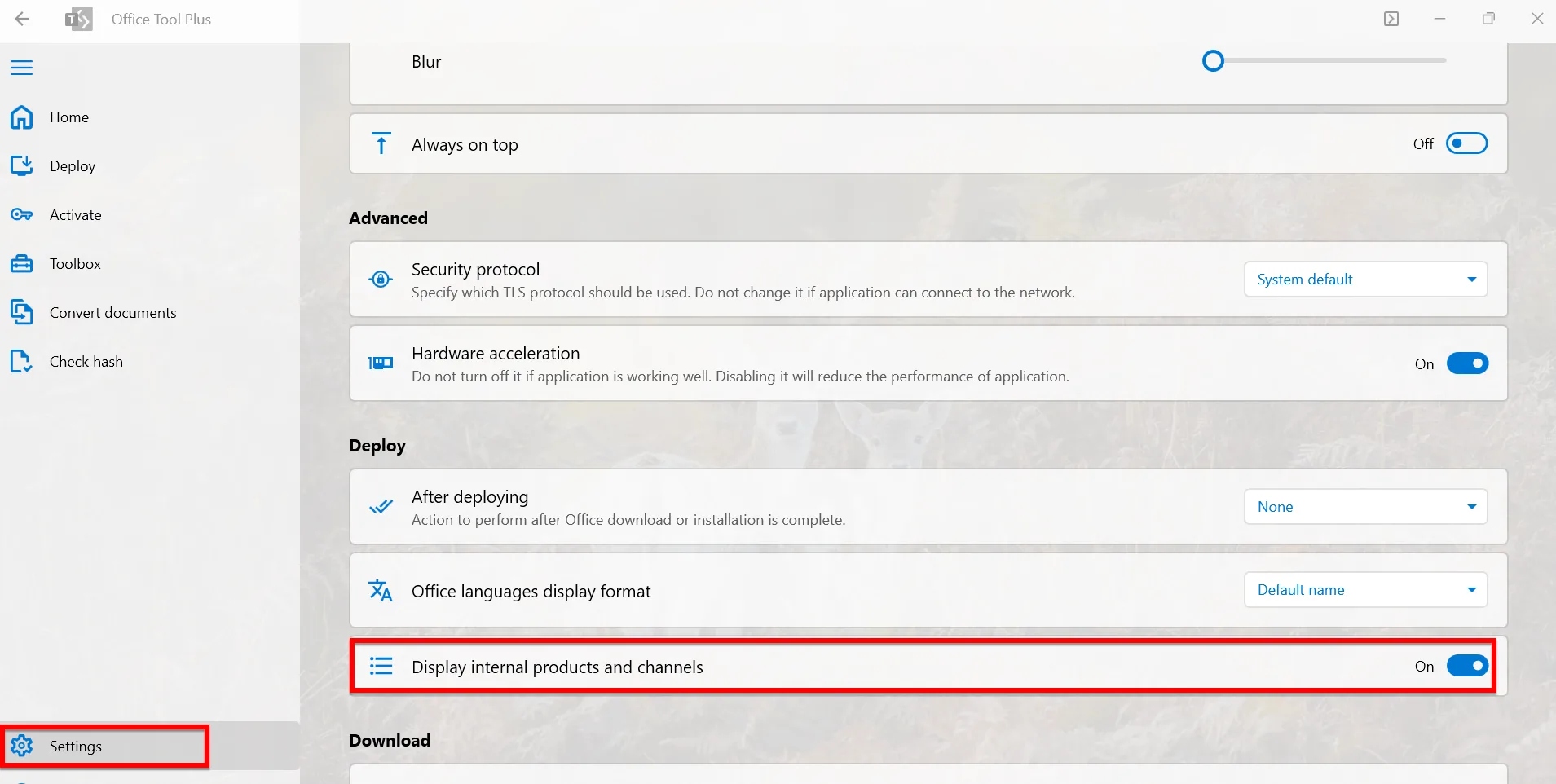Disable Display internal products and channels toggle
Screen dimensions: 1556x784
click(x=1467, y=666)
